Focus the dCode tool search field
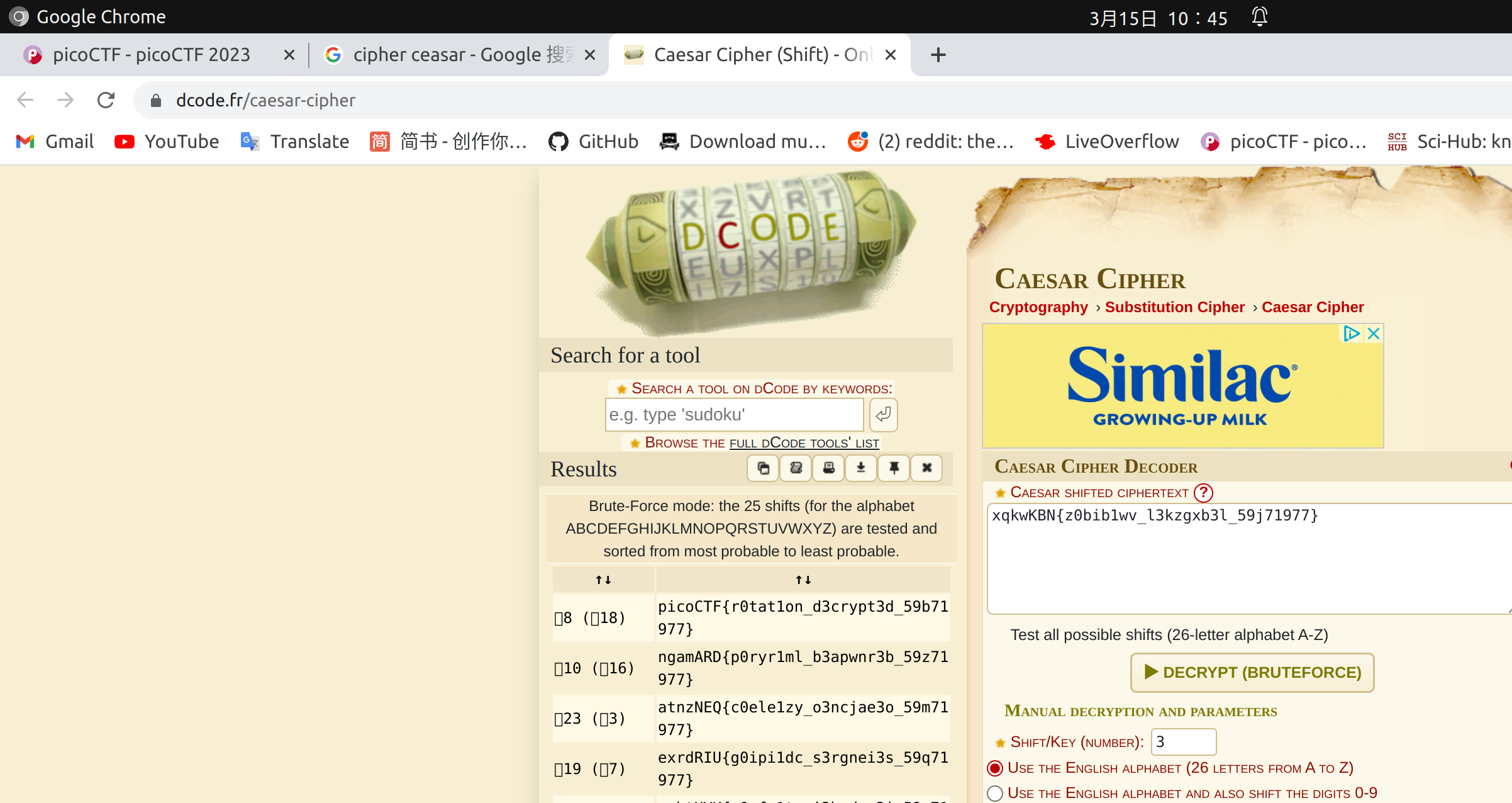The image size is (1512, 803). 734,415
